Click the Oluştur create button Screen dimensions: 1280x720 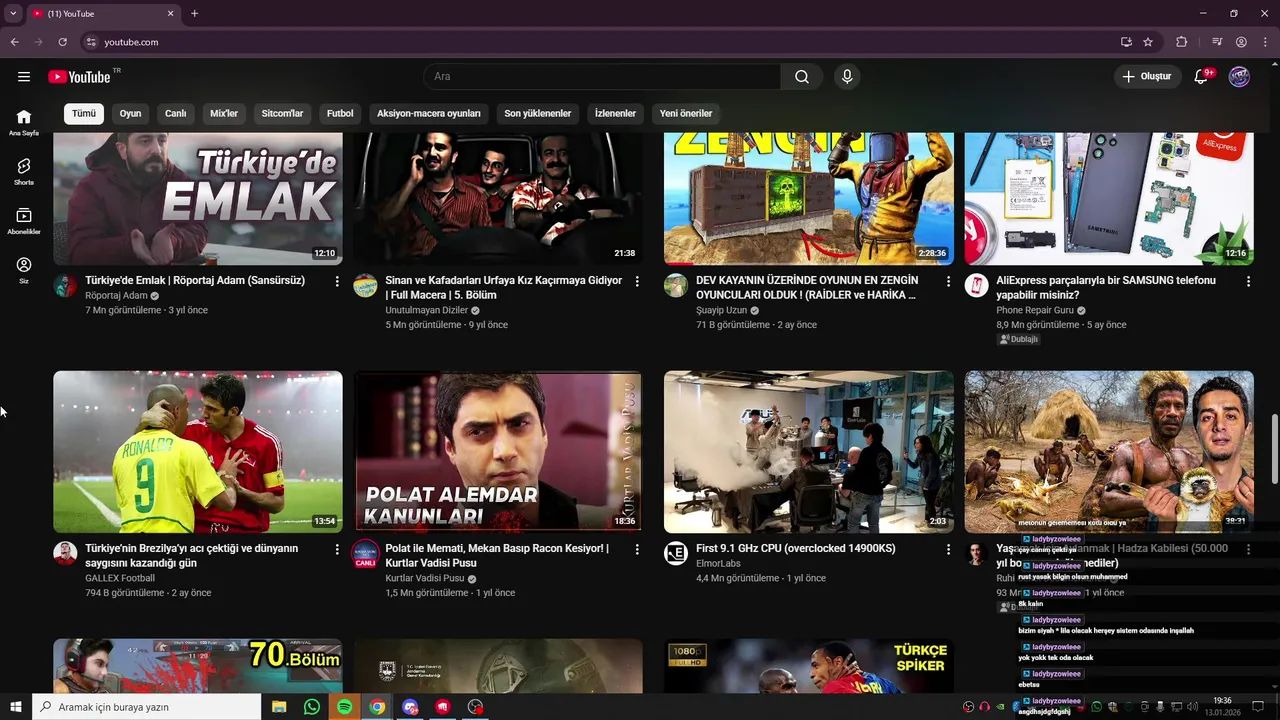(x=1148, y=77)
